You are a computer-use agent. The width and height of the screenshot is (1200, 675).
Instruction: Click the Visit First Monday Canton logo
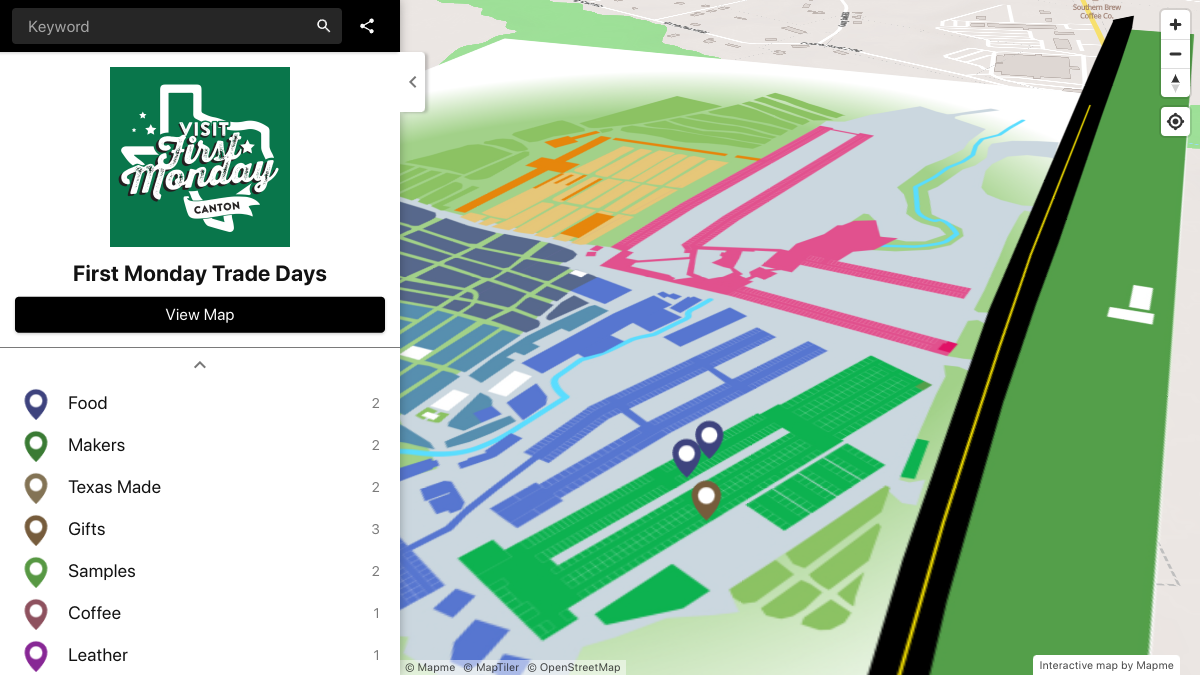(200, 157)
